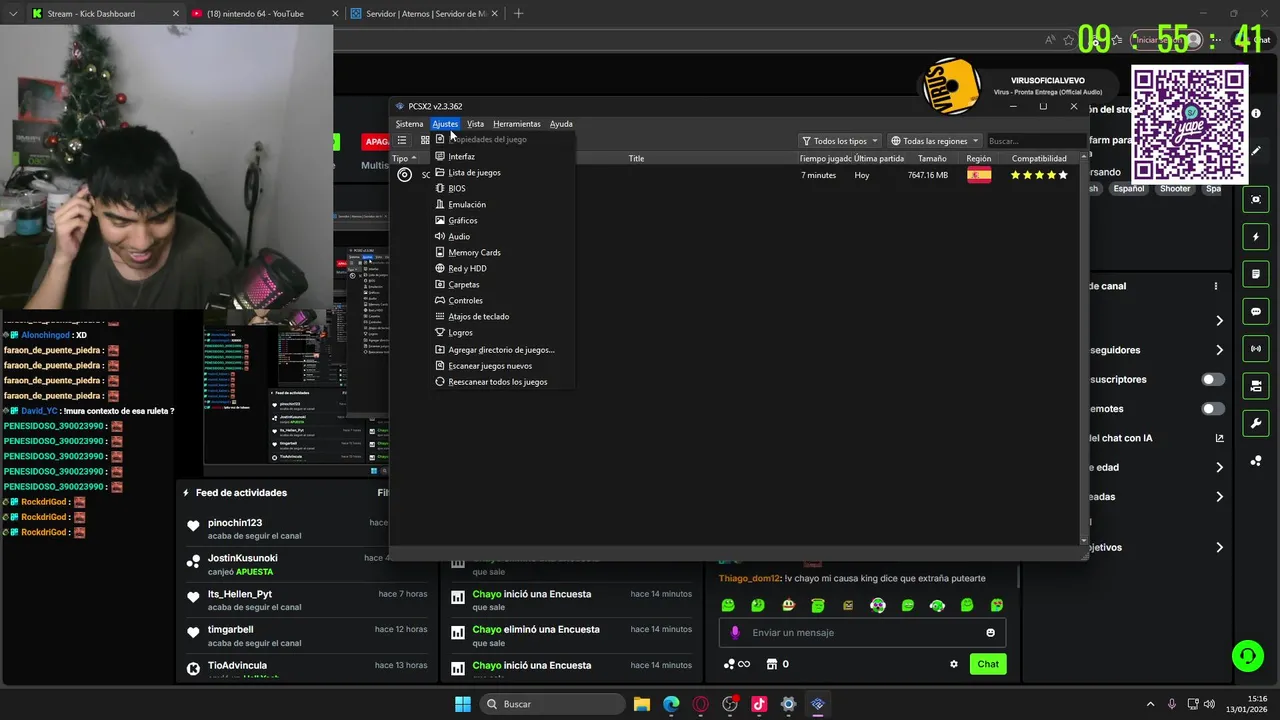
Task: Switch PCSX2 to game grid view icon
Action: [x=425, y=140]
